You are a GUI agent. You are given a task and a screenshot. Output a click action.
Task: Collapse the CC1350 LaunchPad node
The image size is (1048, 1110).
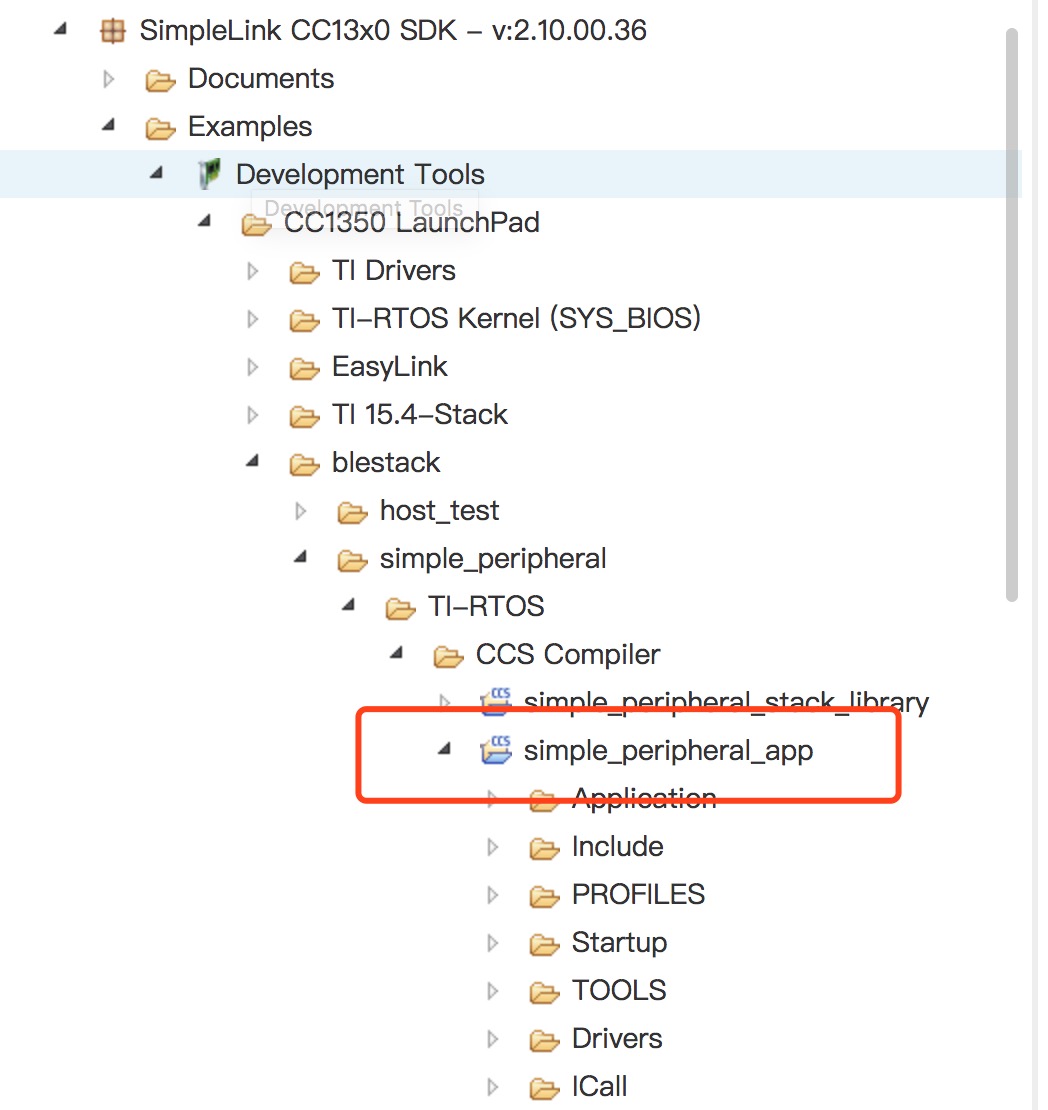pos(205,221)
